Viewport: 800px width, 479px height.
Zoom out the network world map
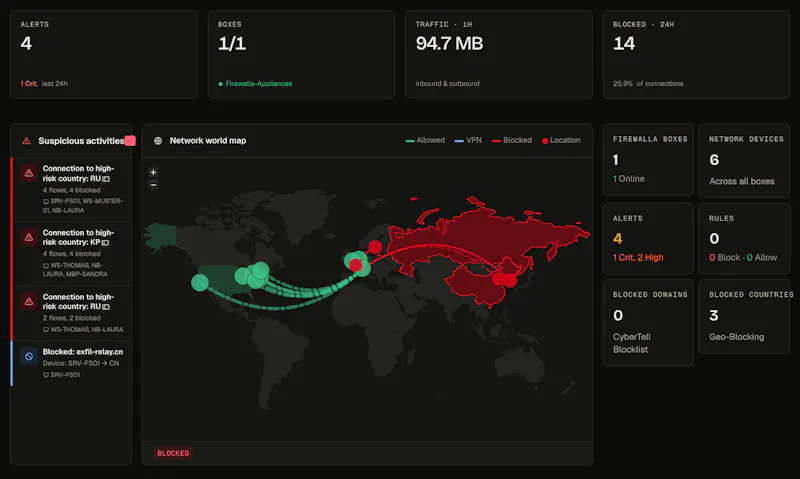[x=153, y=185]
